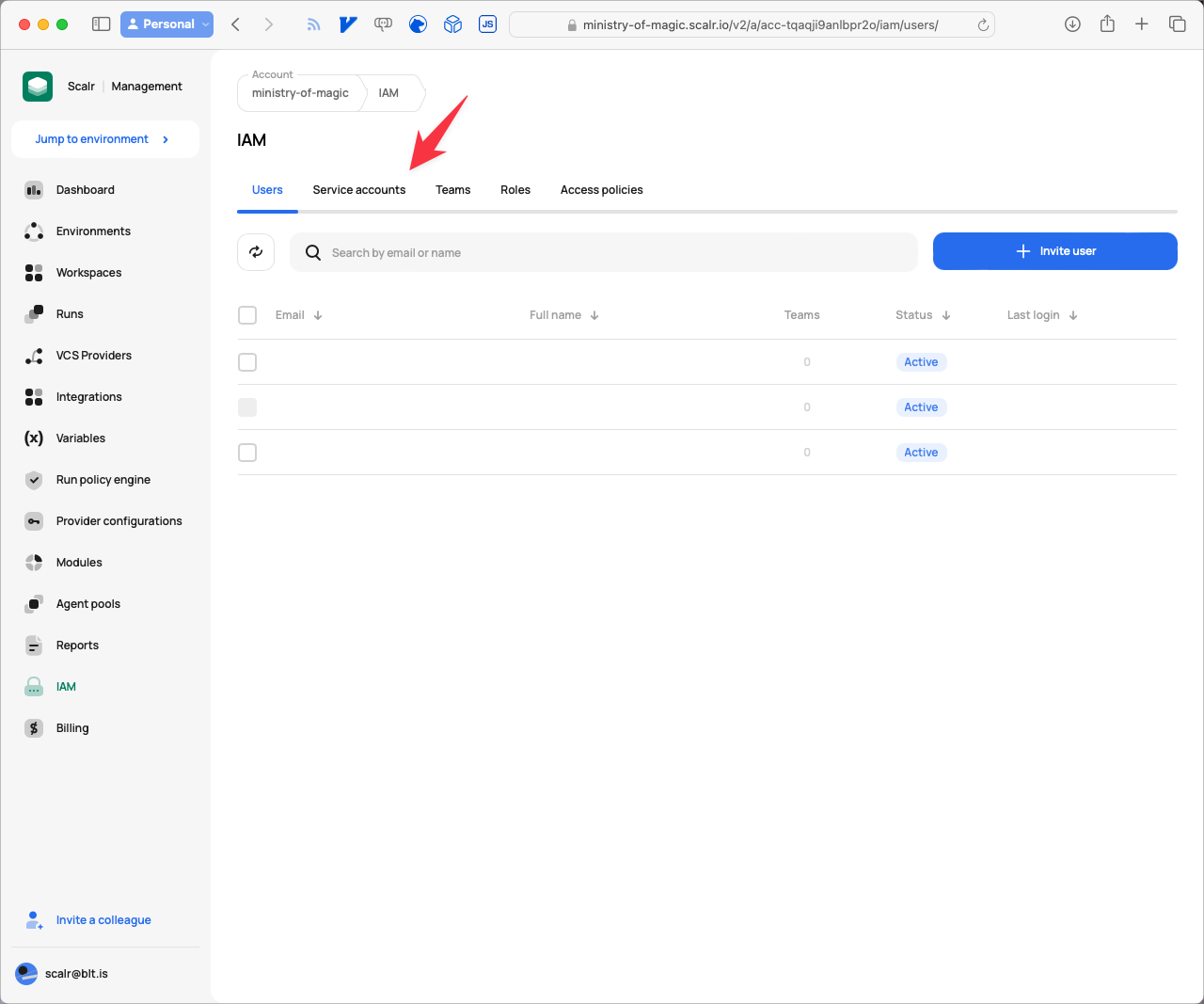
Task: Sort by Status column arrow
Action: pos(946,315)
